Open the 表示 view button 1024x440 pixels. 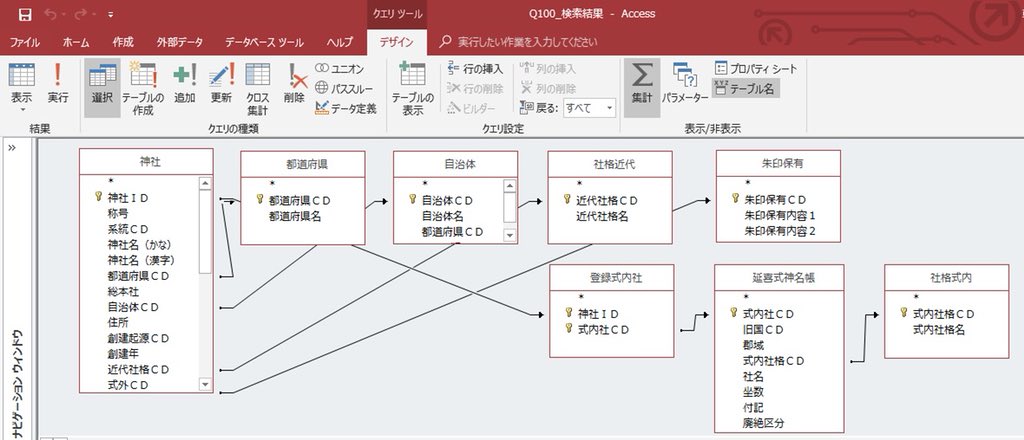(22, 81)
